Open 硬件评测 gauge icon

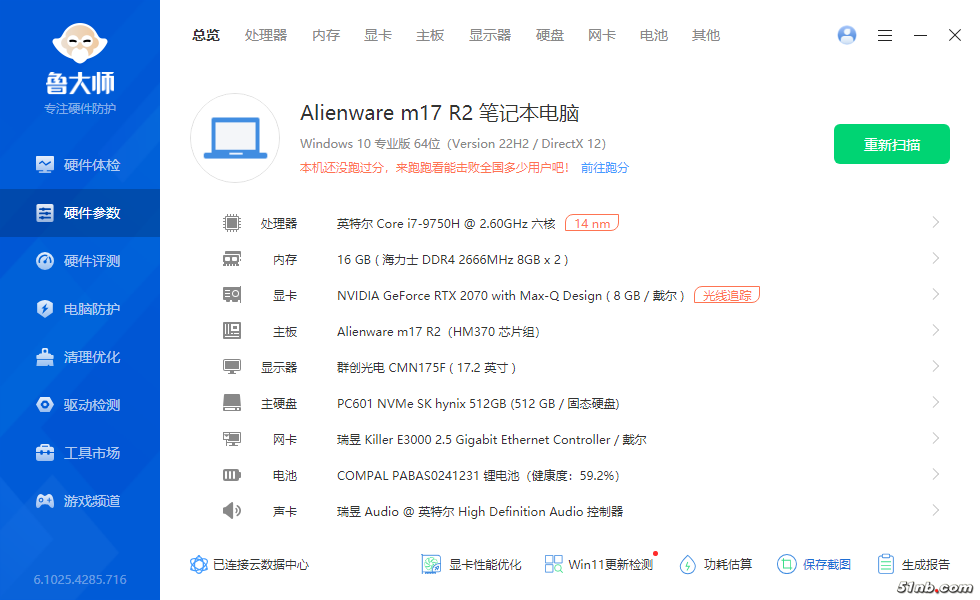click(x=45, y=261)
